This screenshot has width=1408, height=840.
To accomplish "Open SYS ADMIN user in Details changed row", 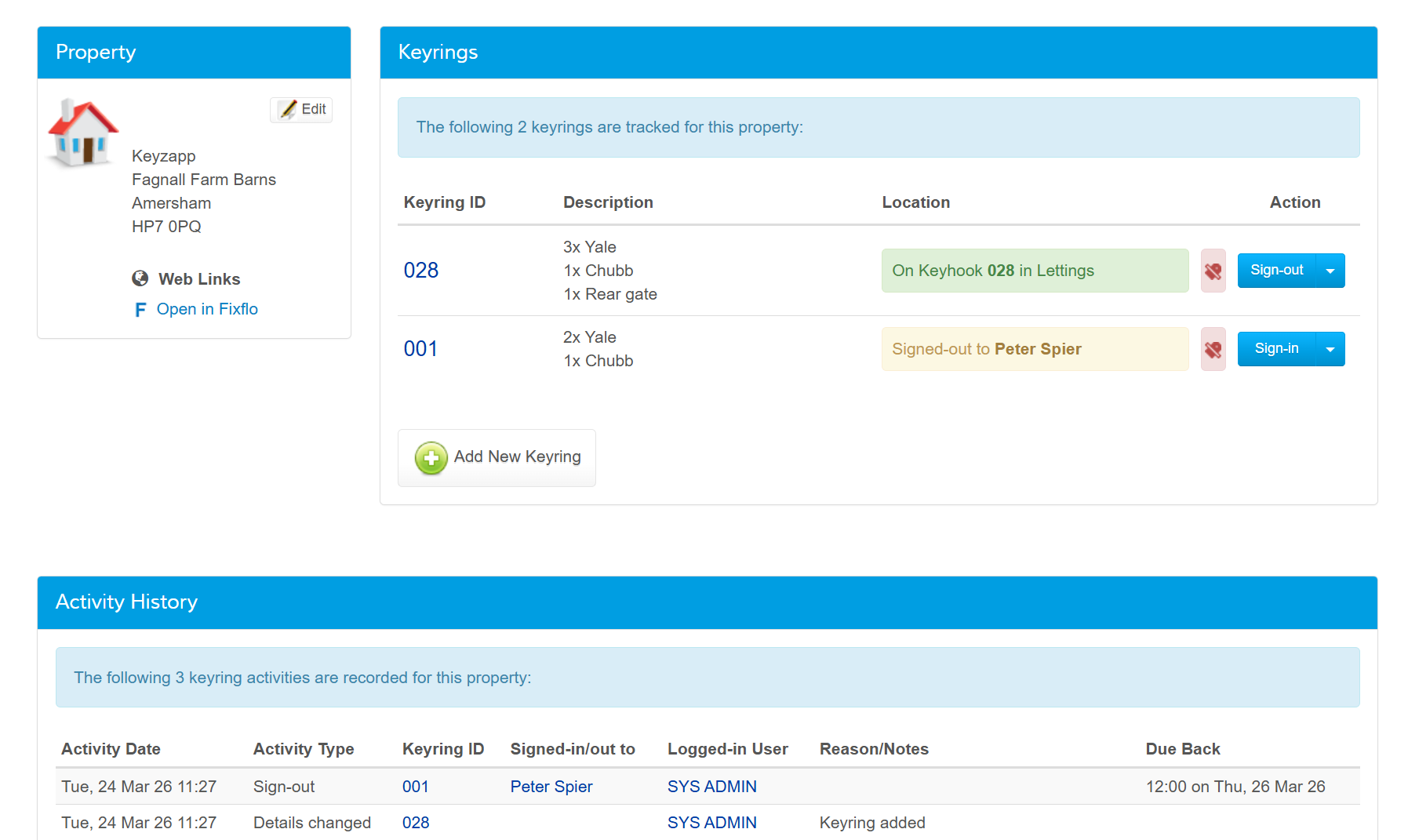I will coord(711,823).
